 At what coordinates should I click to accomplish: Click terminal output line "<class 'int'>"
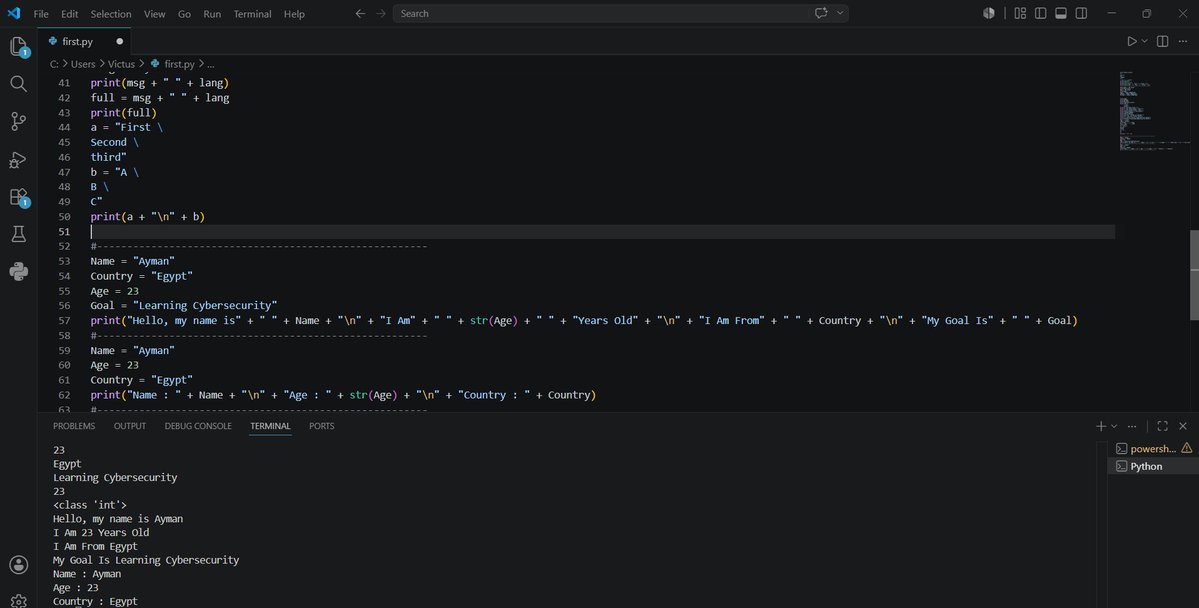(90, 505)
